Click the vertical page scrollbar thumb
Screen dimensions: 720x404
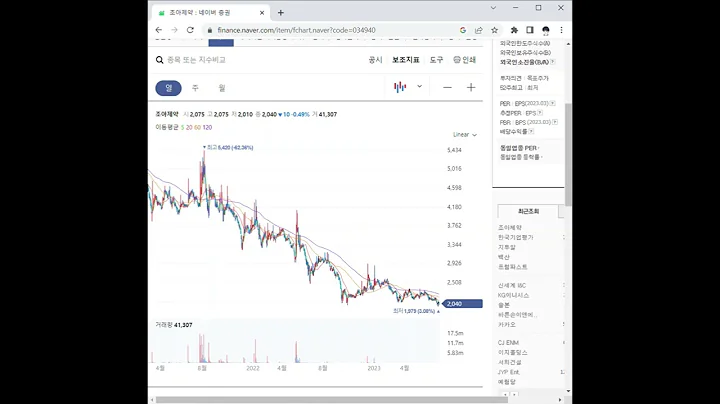(568, 155)
